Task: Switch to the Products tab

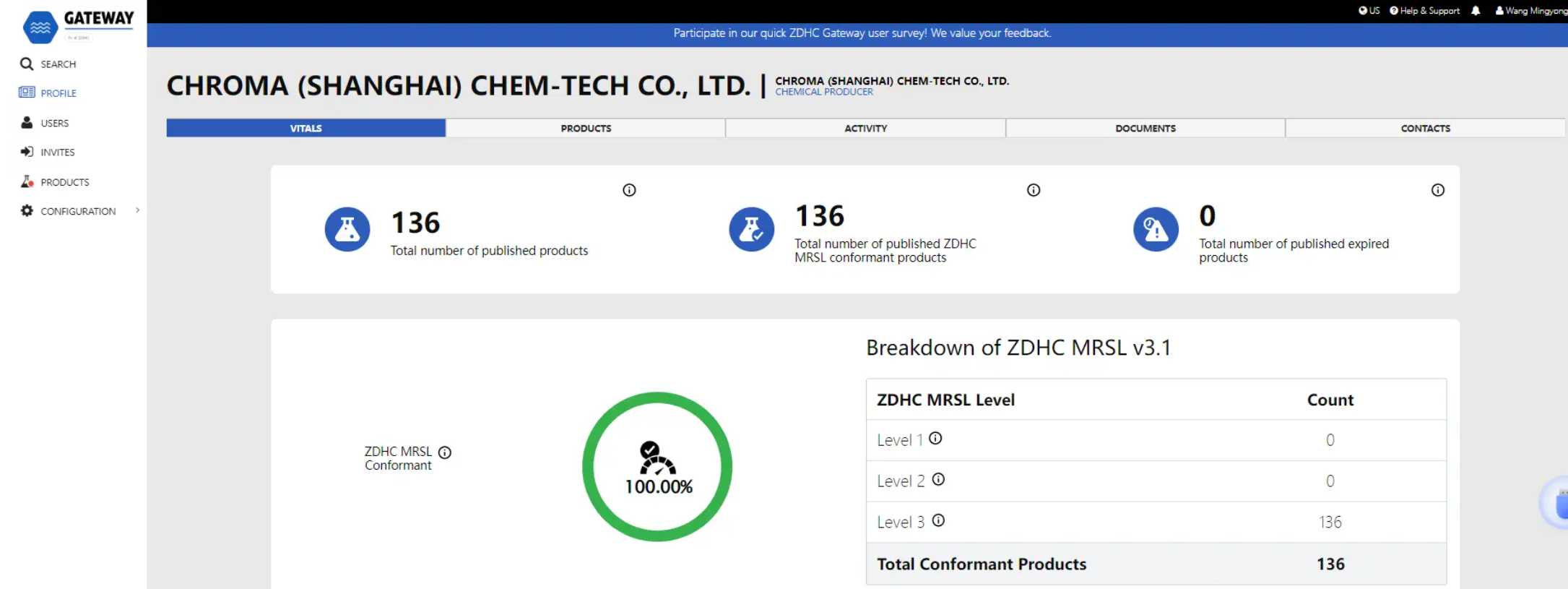Action: (585, 128)
